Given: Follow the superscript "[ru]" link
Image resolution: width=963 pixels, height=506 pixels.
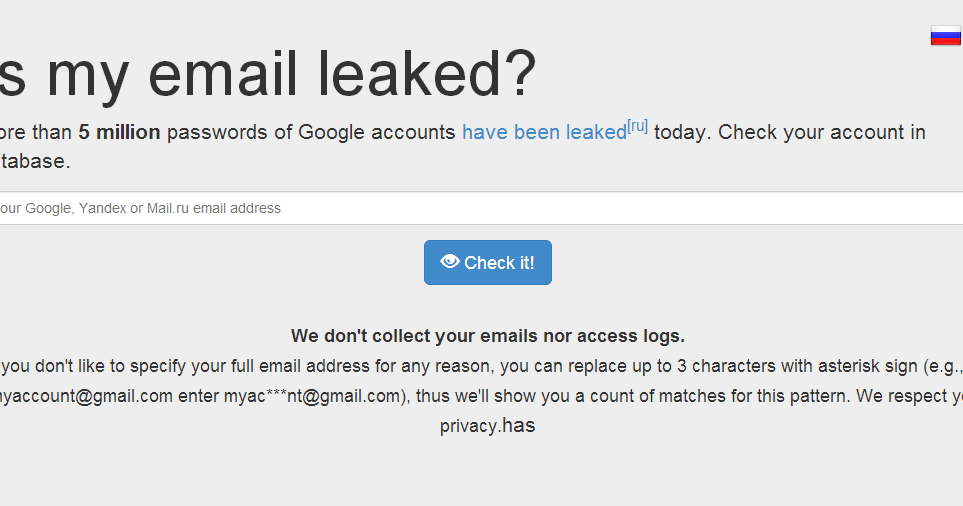Looking at the screenshot, I should click(637, 126).
